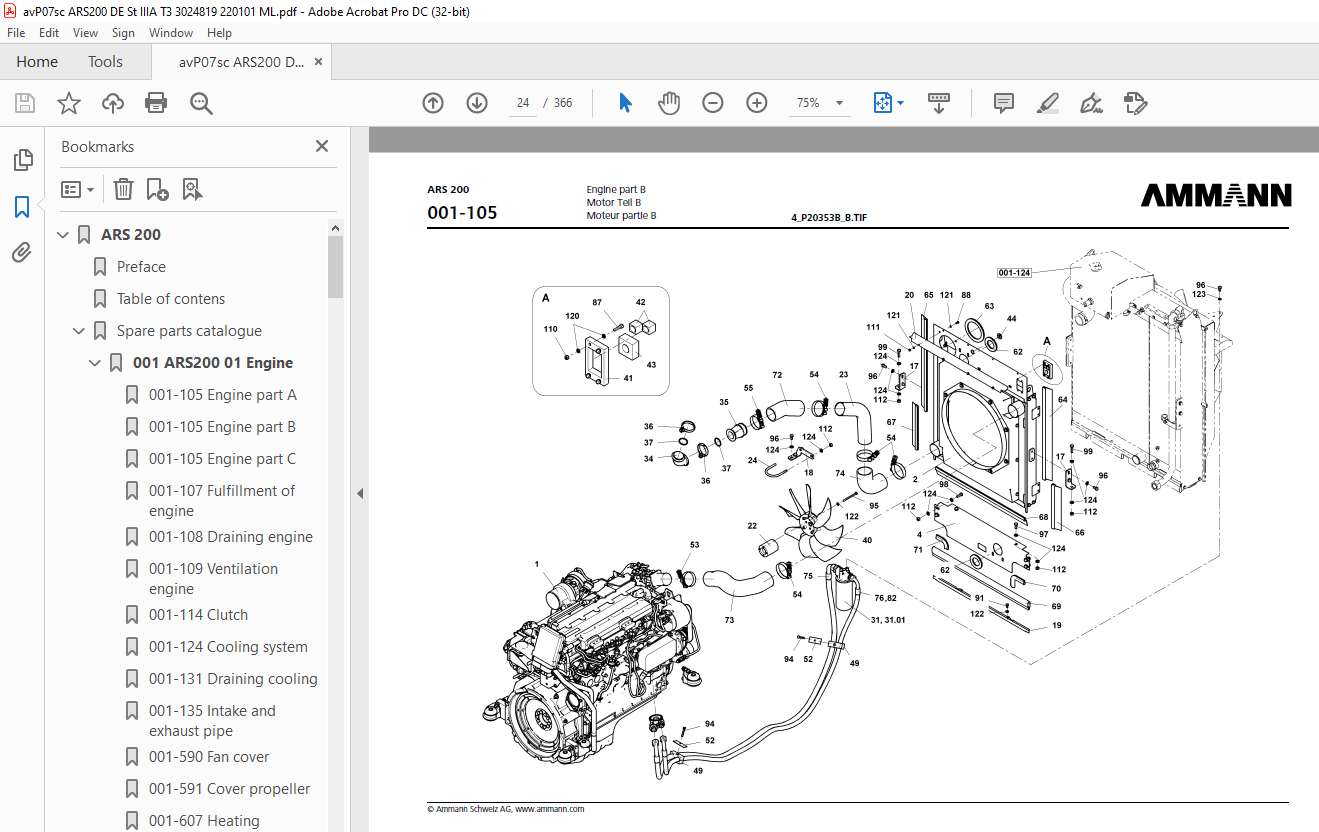Select the arrow Selection tool
The image size is (1319, 832).
point(625,103)
